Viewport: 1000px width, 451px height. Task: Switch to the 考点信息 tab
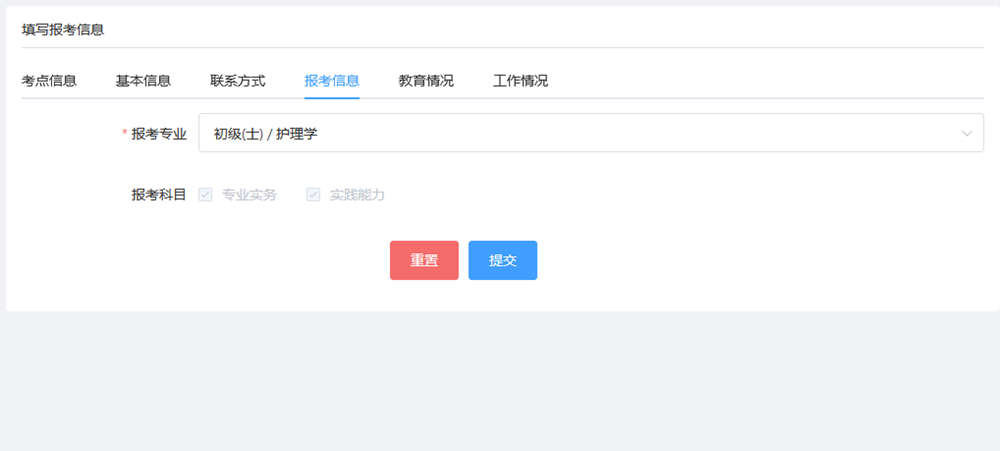click(49, 81)
